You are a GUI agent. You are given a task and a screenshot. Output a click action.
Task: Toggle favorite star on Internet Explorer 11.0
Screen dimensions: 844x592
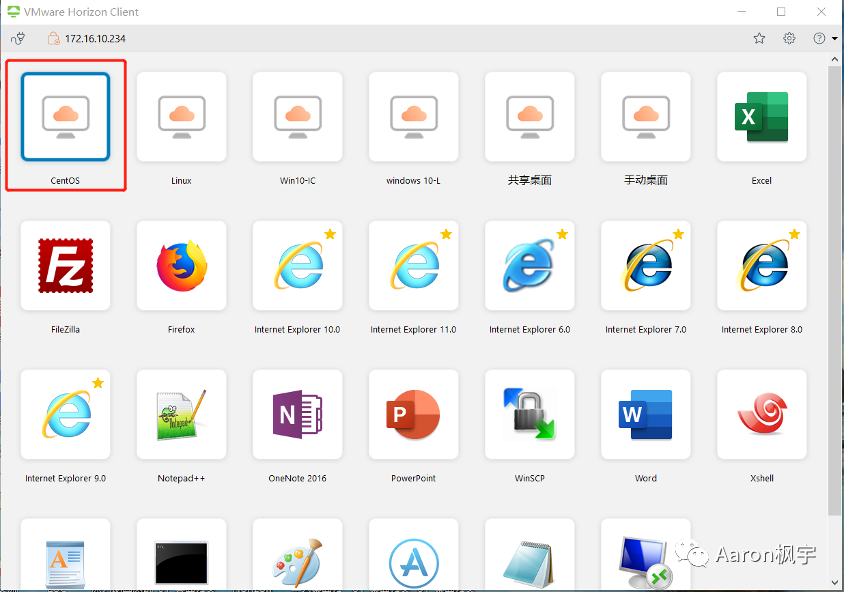446,234
